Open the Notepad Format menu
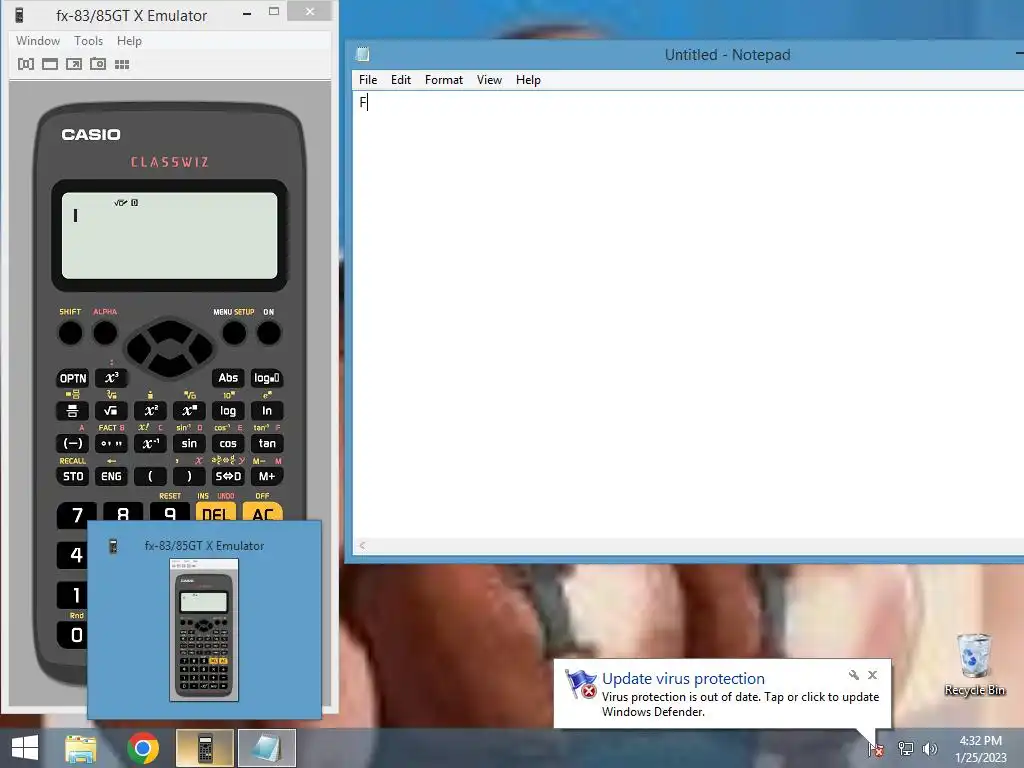1024x768 pixels. click(443, 80)
